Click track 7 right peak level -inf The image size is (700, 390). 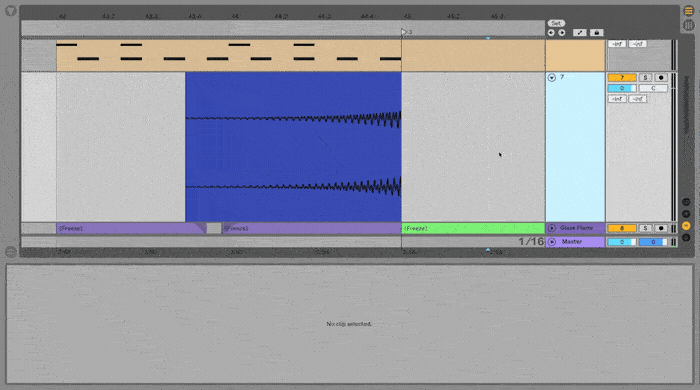[x=638, y=99]
